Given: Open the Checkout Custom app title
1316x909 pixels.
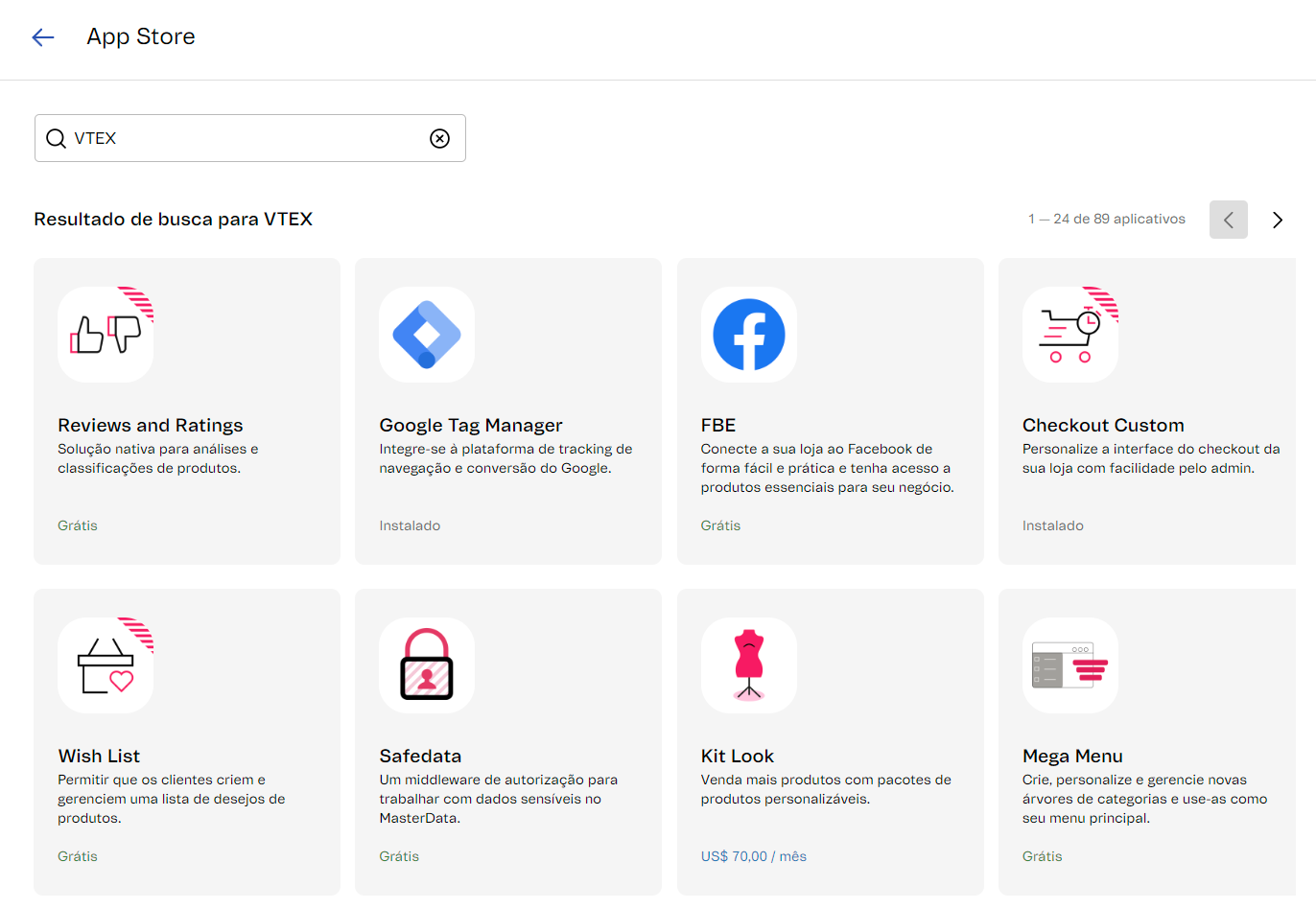Looking at the screenshot, I should [x=1103, y=425].
